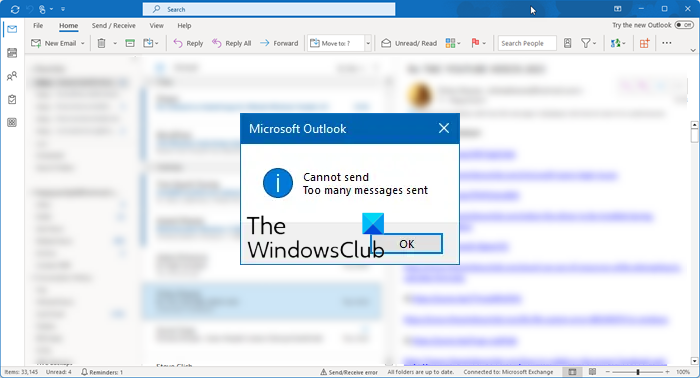
Task: Click the Search People field
Action: pyautogui.click(x=527, y=43)
